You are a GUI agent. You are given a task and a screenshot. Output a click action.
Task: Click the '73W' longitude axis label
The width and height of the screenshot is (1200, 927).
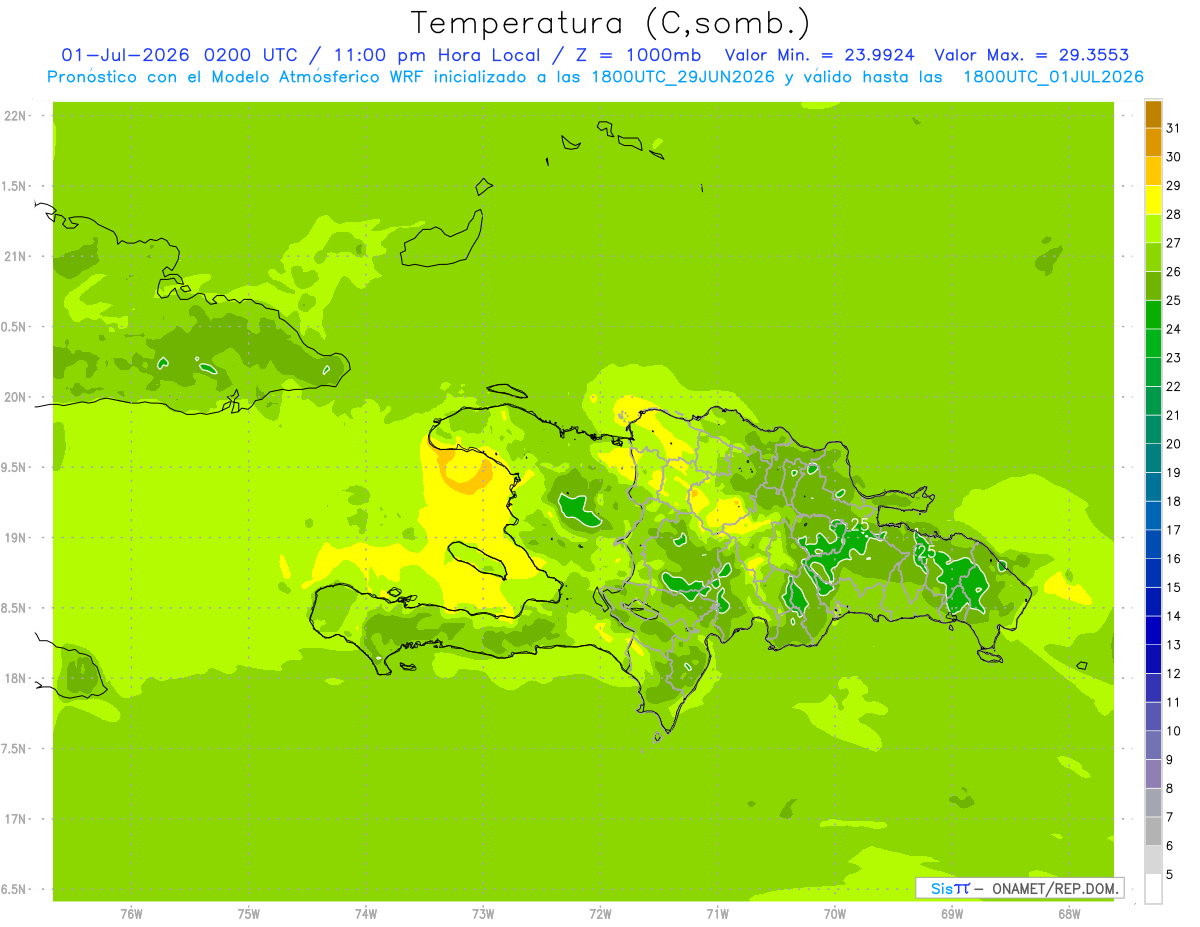coord(483,914)
